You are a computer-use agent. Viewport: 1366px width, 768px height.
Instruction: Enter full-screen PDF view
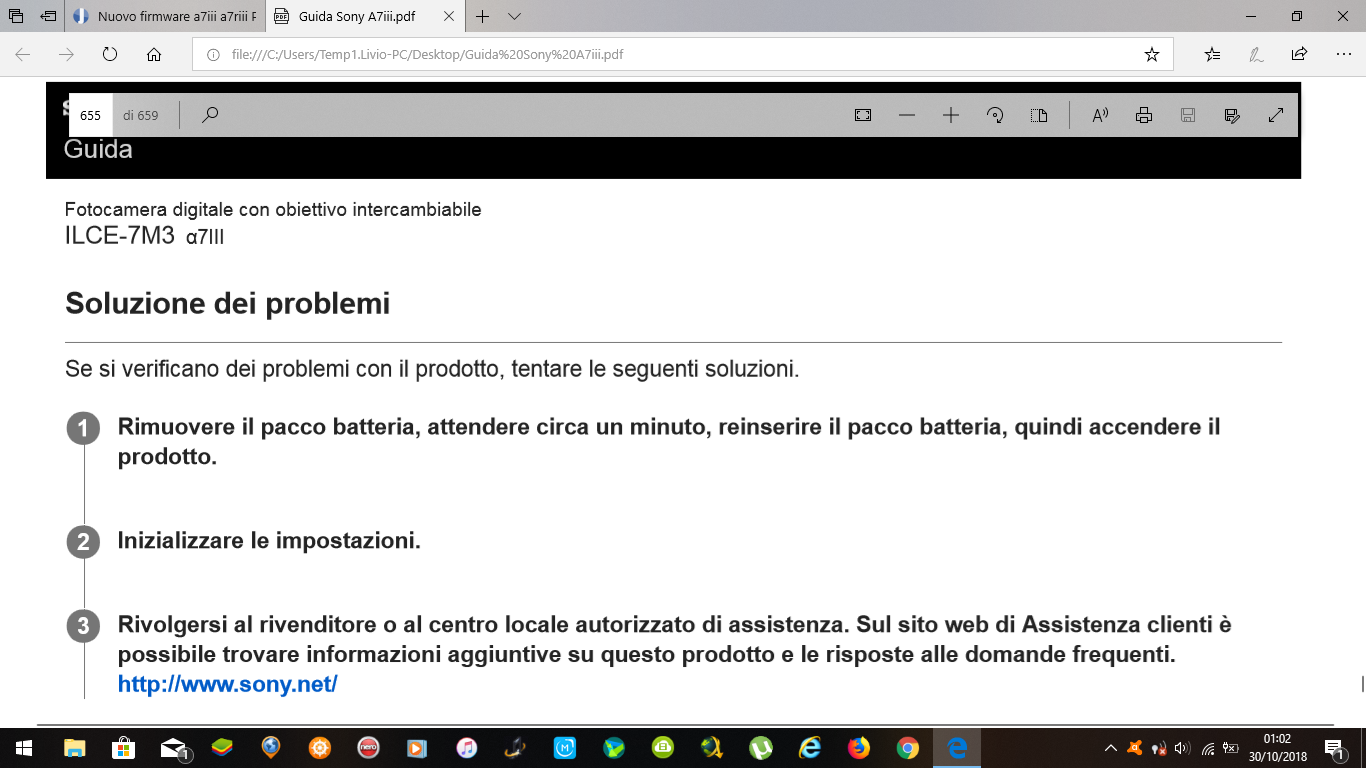pyautogui.click(x=1276, y=115)
